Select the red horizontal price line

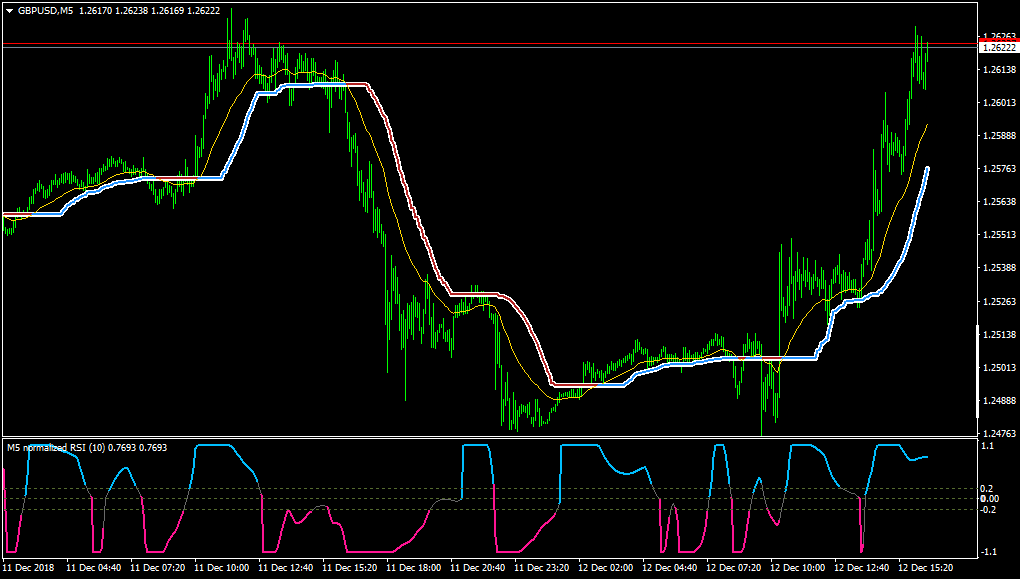(x=489, y=44)
